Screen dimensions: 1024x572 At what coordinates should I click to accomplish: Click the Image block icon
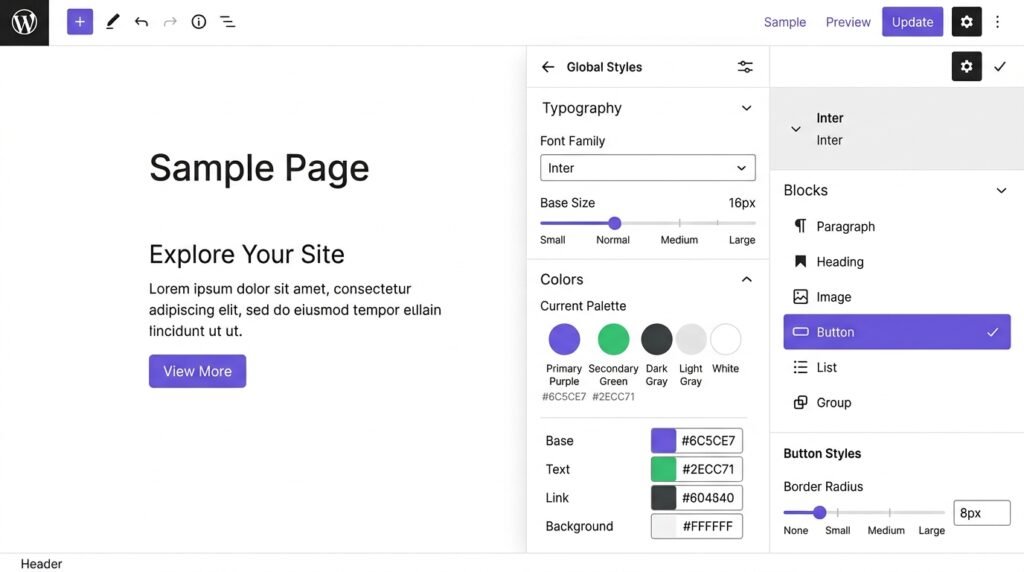tap(800, 296)
